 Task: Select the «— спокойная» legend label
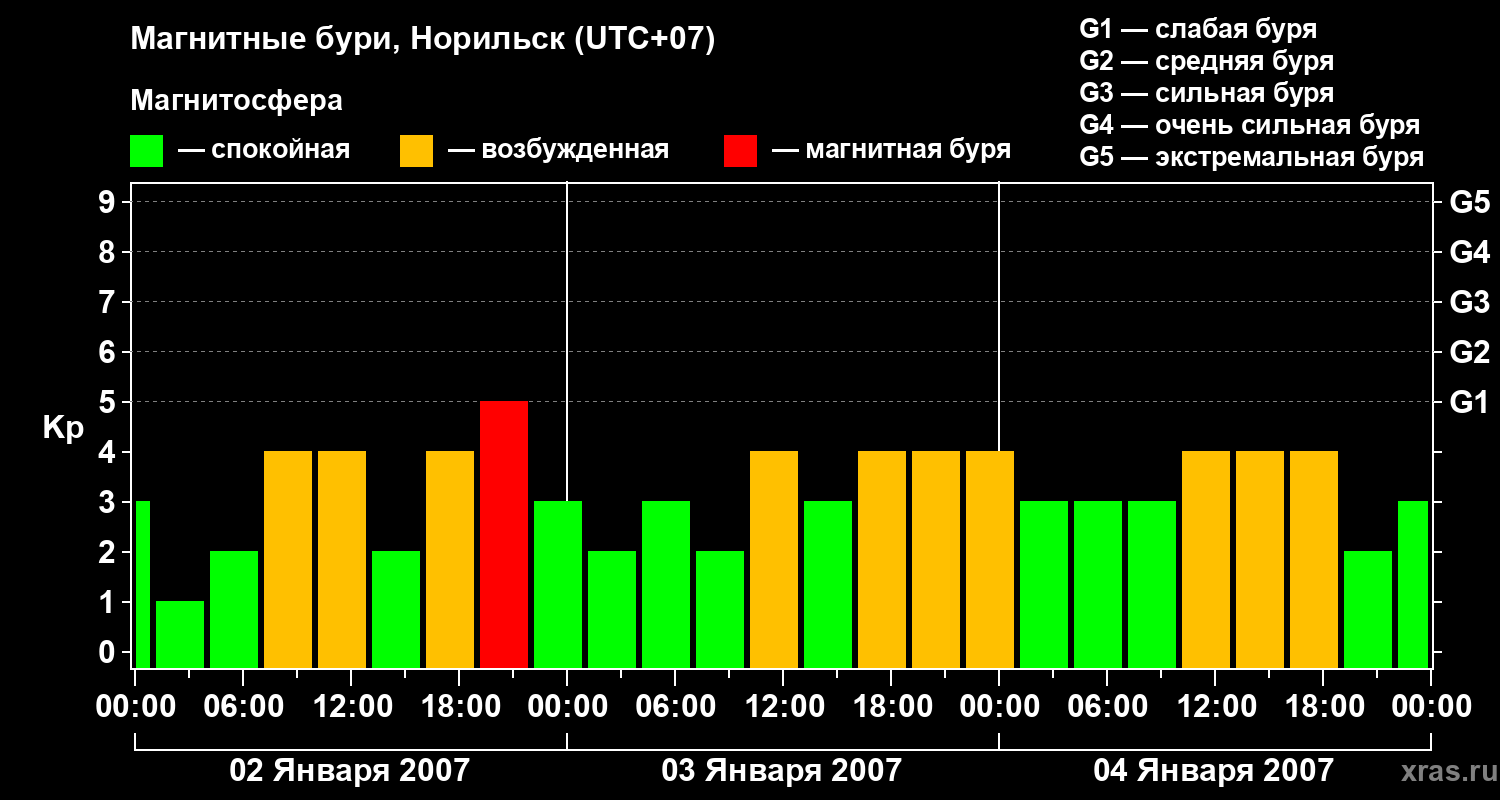click(264, 150)
